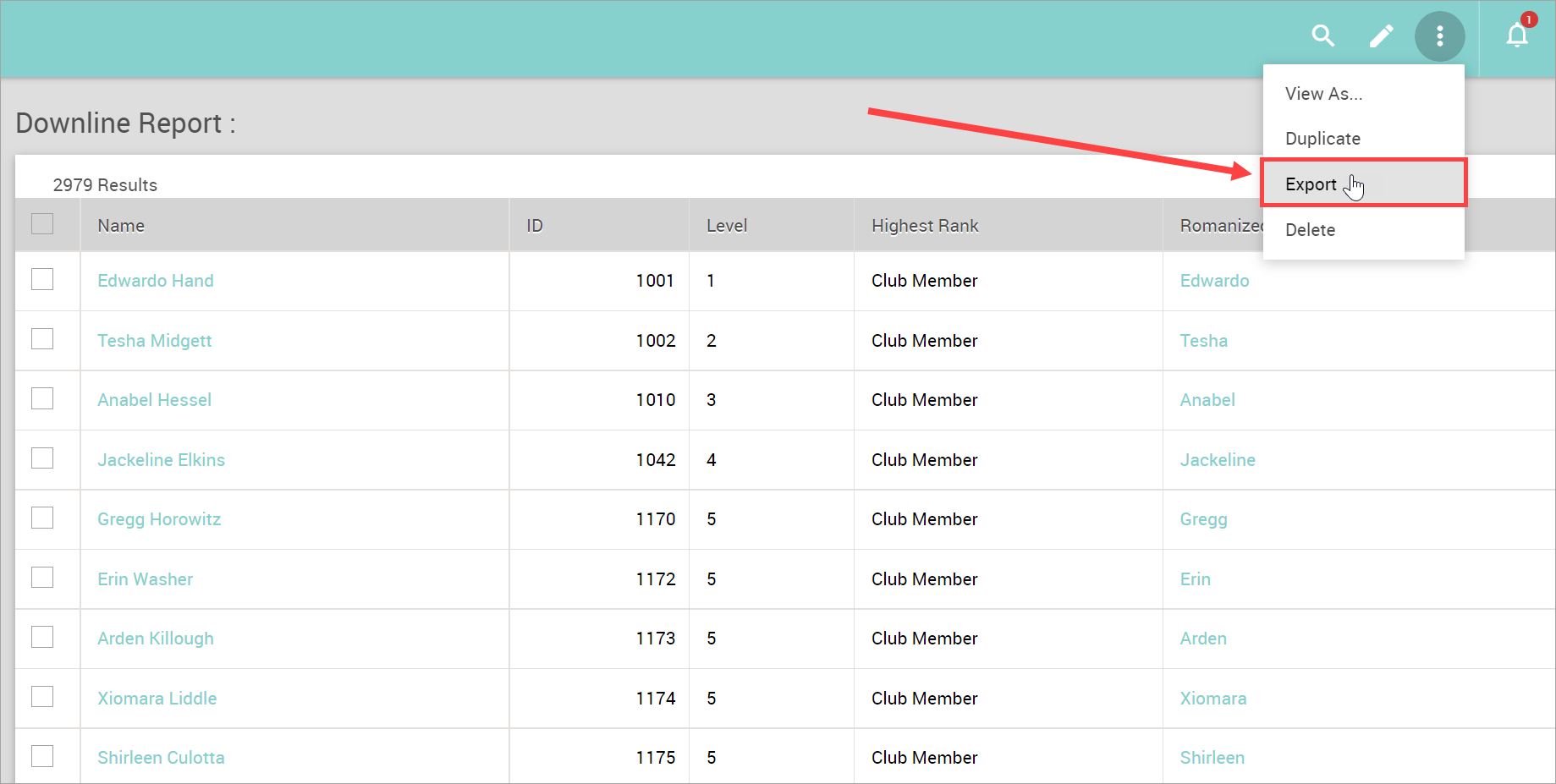Select the checkbox for Tesha Midgett
The height and width of the screenshot is (784, 1556).
[x=42, y=339]
